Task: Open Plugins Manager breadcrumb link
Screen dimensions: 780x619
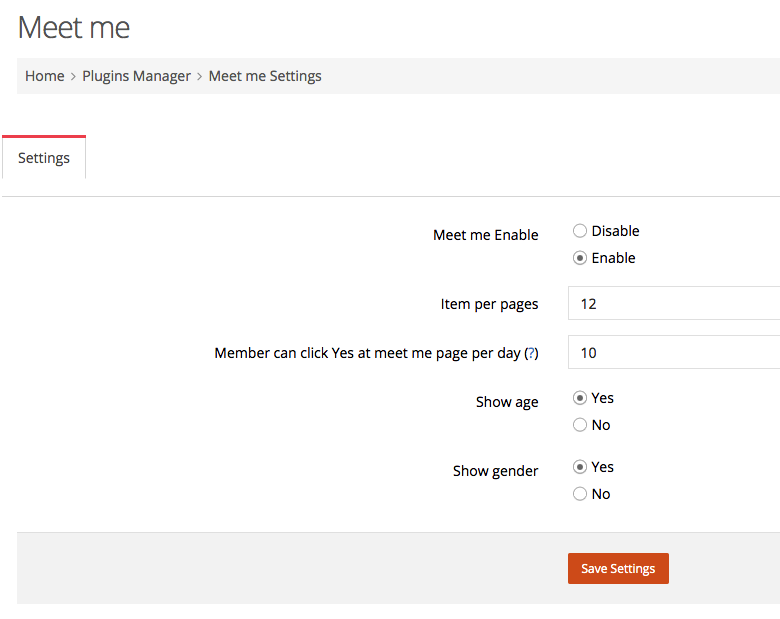Action: click(x=136, y=76)
